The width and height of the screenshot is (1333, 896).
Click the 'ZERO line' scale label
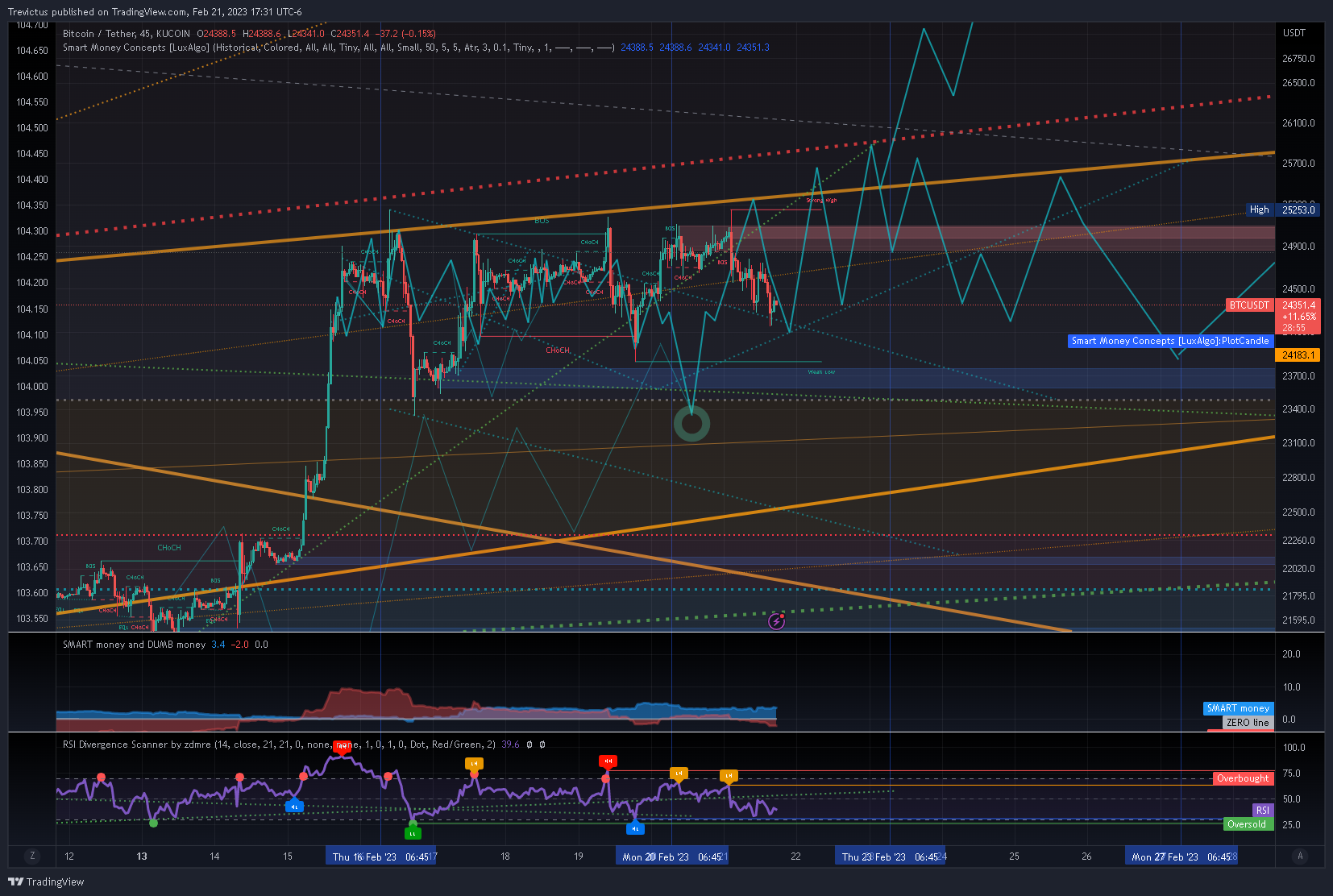[x=1248, y=723]
